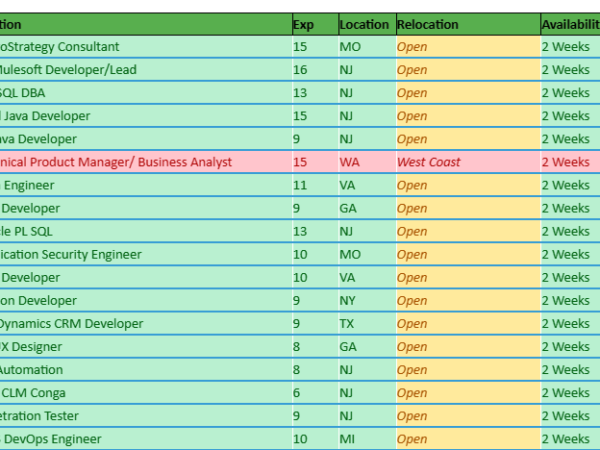This screenshot has height=450, width=600.
Task: Select 2 Weeks in Technical Product Manager row
Action: pyautogui.click(x=571, y=162)
